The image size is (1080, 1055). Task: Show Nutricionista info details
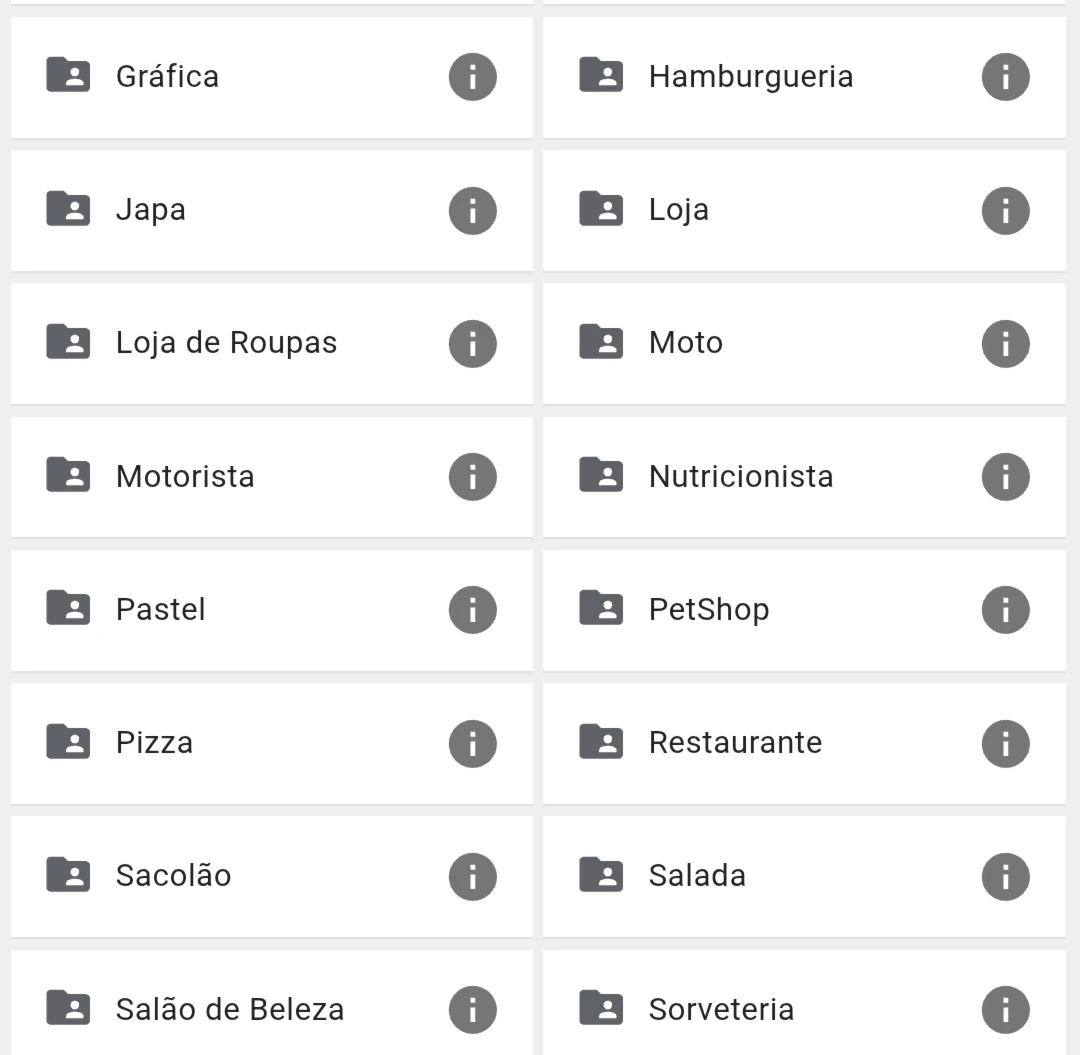point(1006,477)
